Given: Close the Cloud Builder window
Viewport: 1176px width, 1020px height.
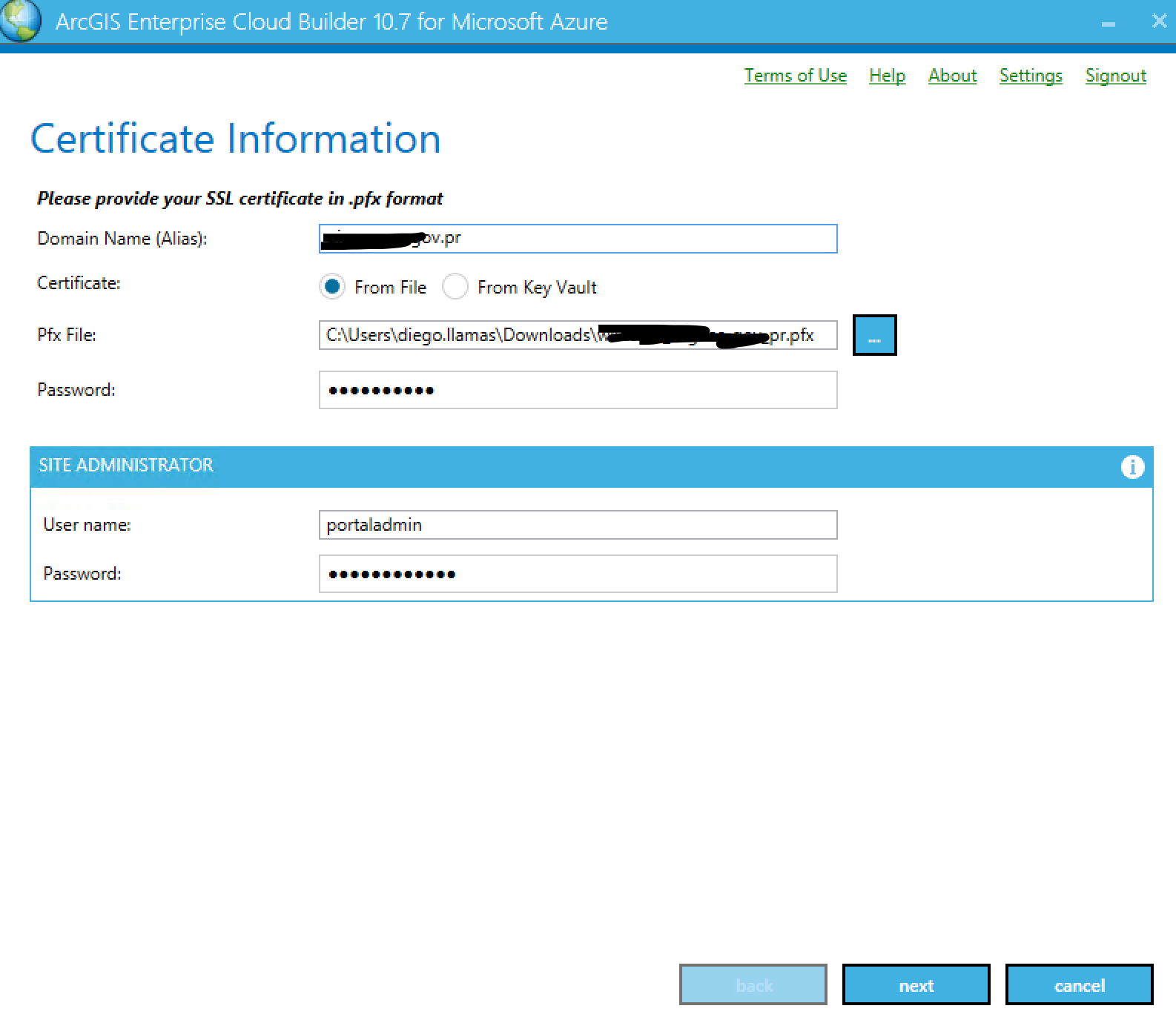Looking at the screenshot, I should (x=1159, y=21).
